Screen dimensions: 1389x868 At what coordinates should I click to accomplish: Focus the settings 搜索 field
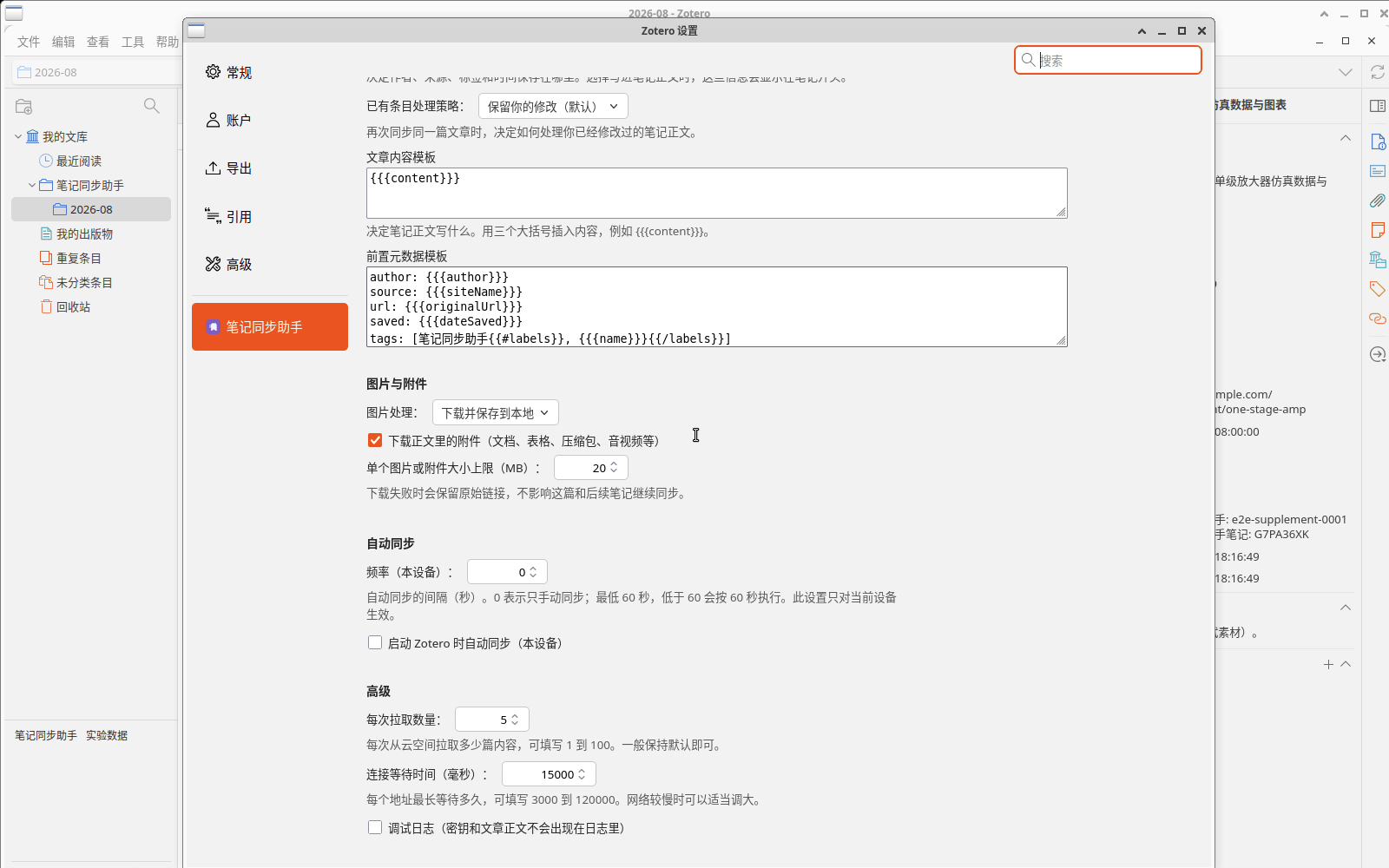click(x=1108, y=60)
